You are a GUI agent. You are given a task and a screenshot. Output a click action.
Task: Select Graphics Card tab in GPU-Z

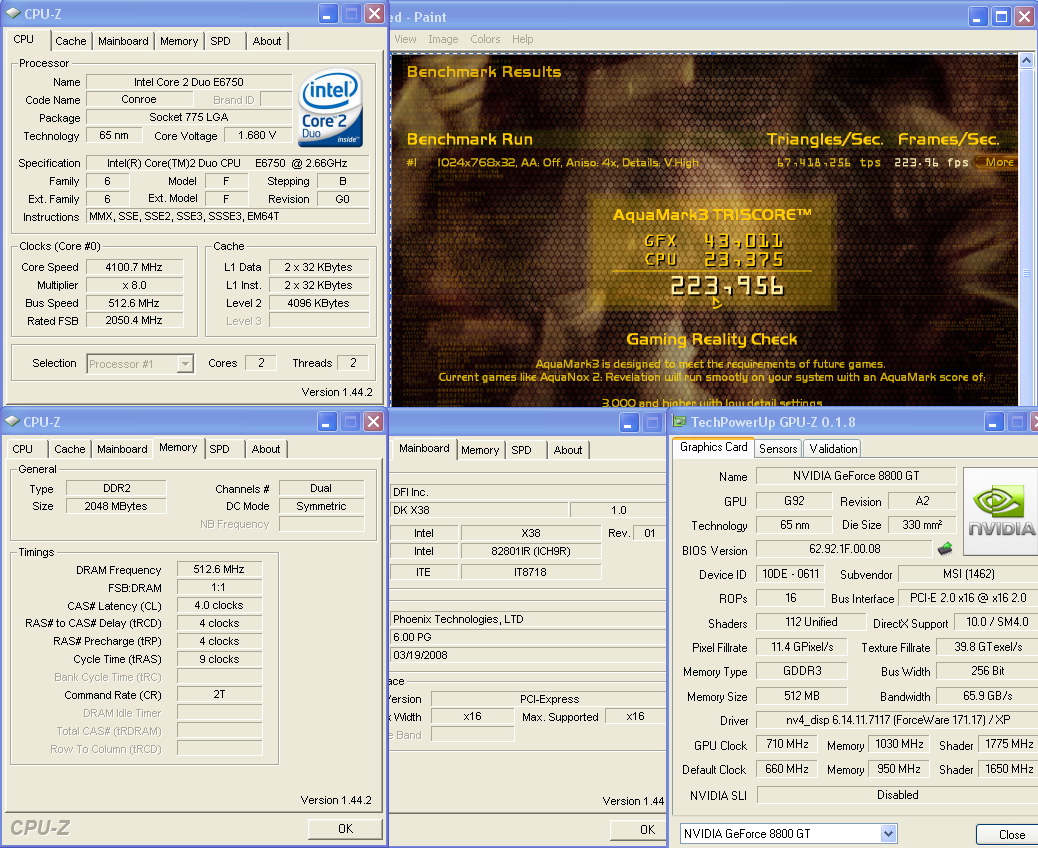pos(713,448)
